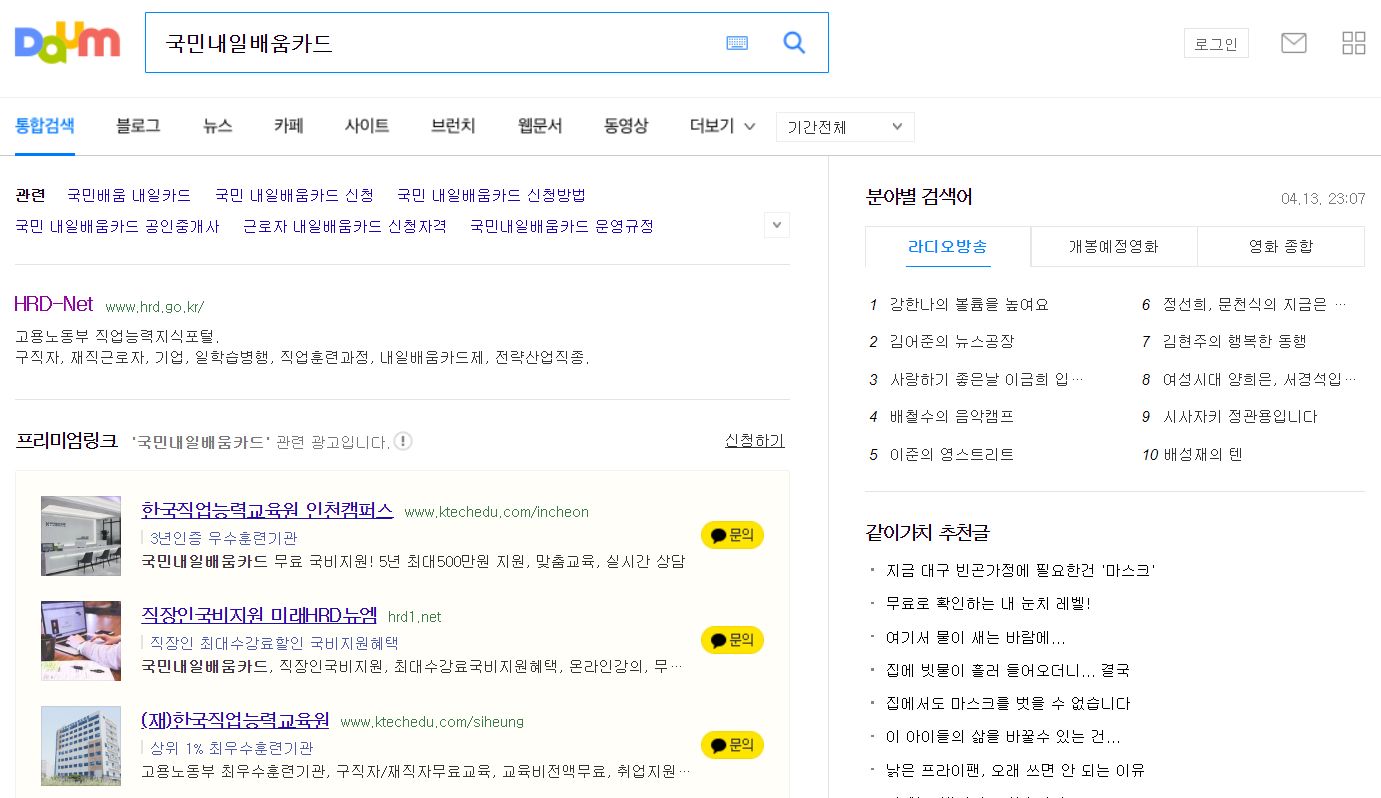Click the hrd1.net URL
This screenshot has width=1381, height=798.
pos(414,617)
